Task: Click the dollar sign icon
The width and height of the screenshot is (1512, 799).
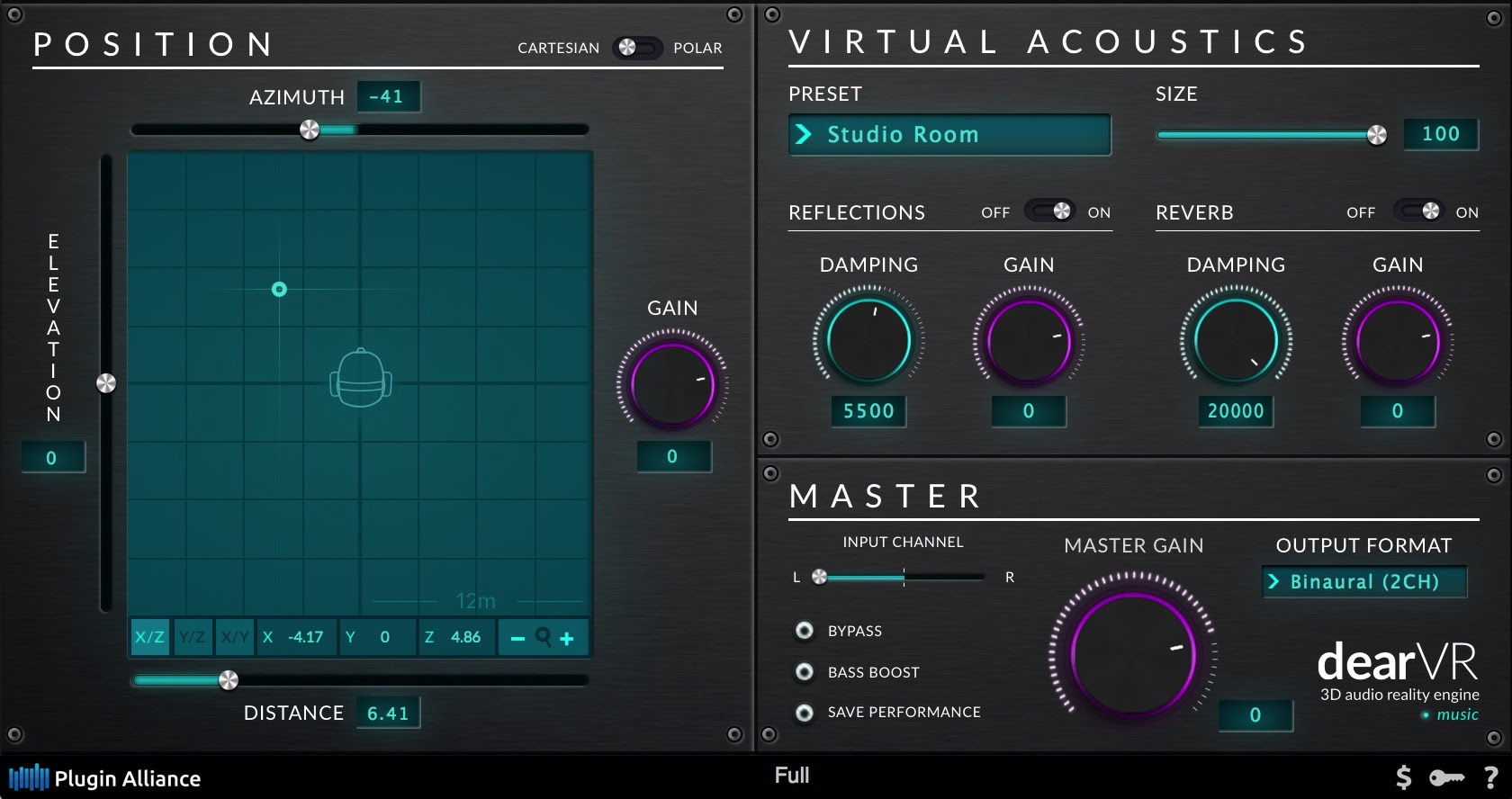Action: point(1403,777)
